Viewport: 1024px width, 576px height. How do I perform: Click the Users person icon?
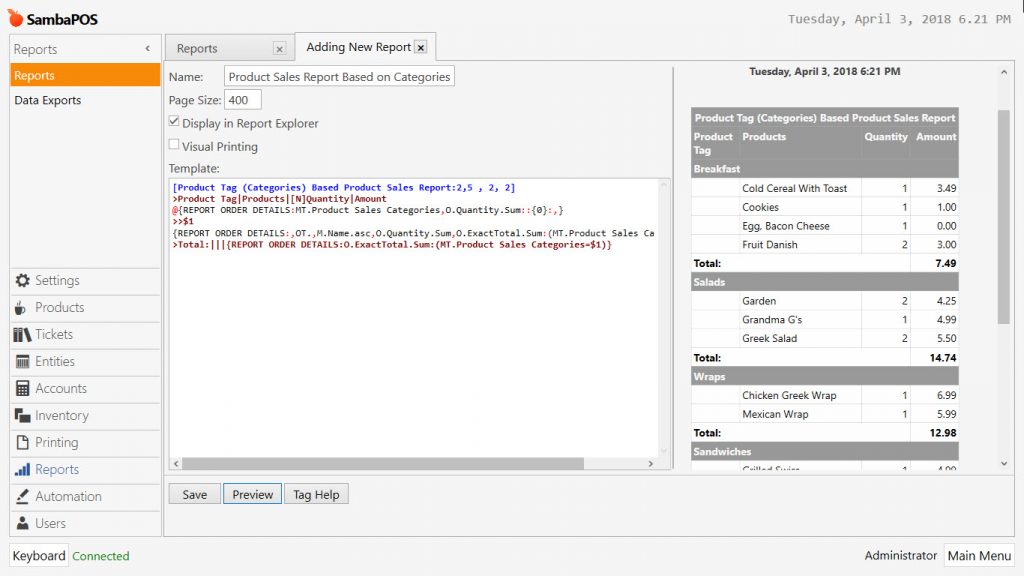[x=23, y=523]
